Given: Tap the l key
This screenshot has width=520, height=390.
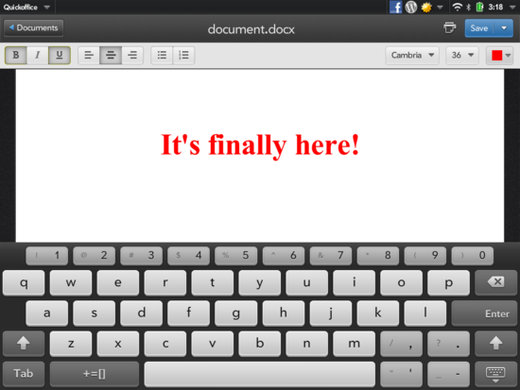Looking at the screenshot, I should pos(425,313).
